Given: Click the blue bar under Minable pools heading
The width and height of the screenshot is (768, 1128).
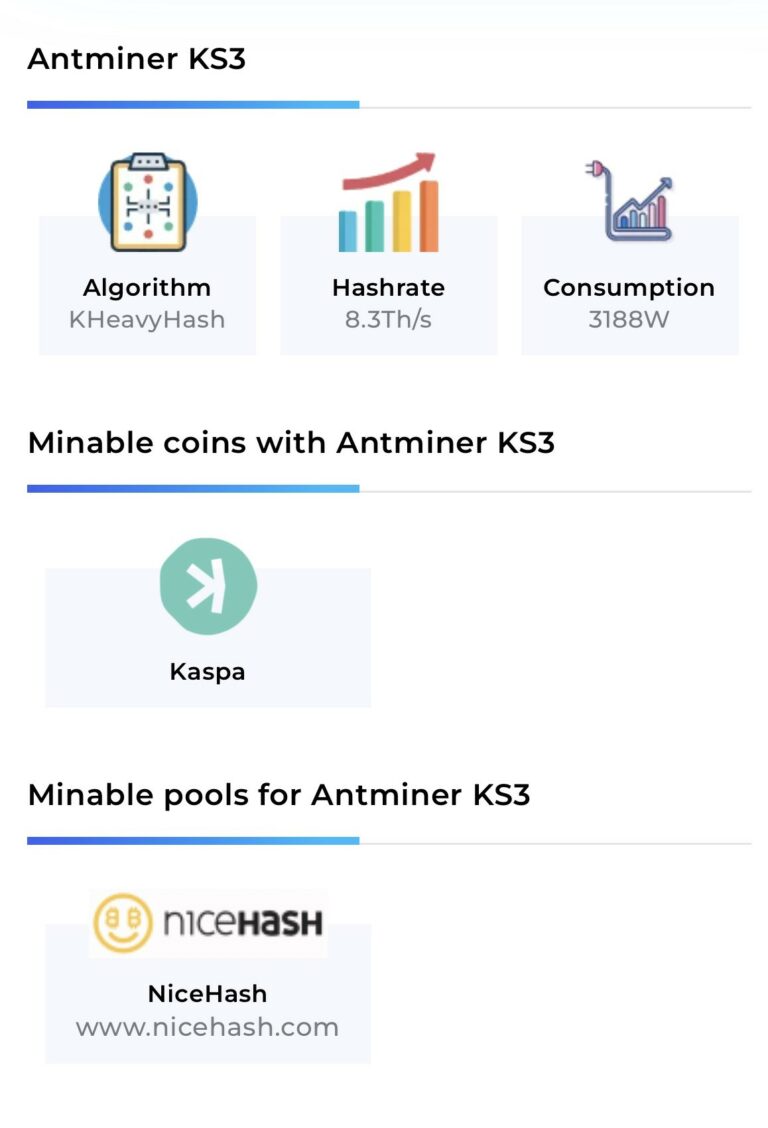Looking at the screenshot, I should (x=193, y=841).
